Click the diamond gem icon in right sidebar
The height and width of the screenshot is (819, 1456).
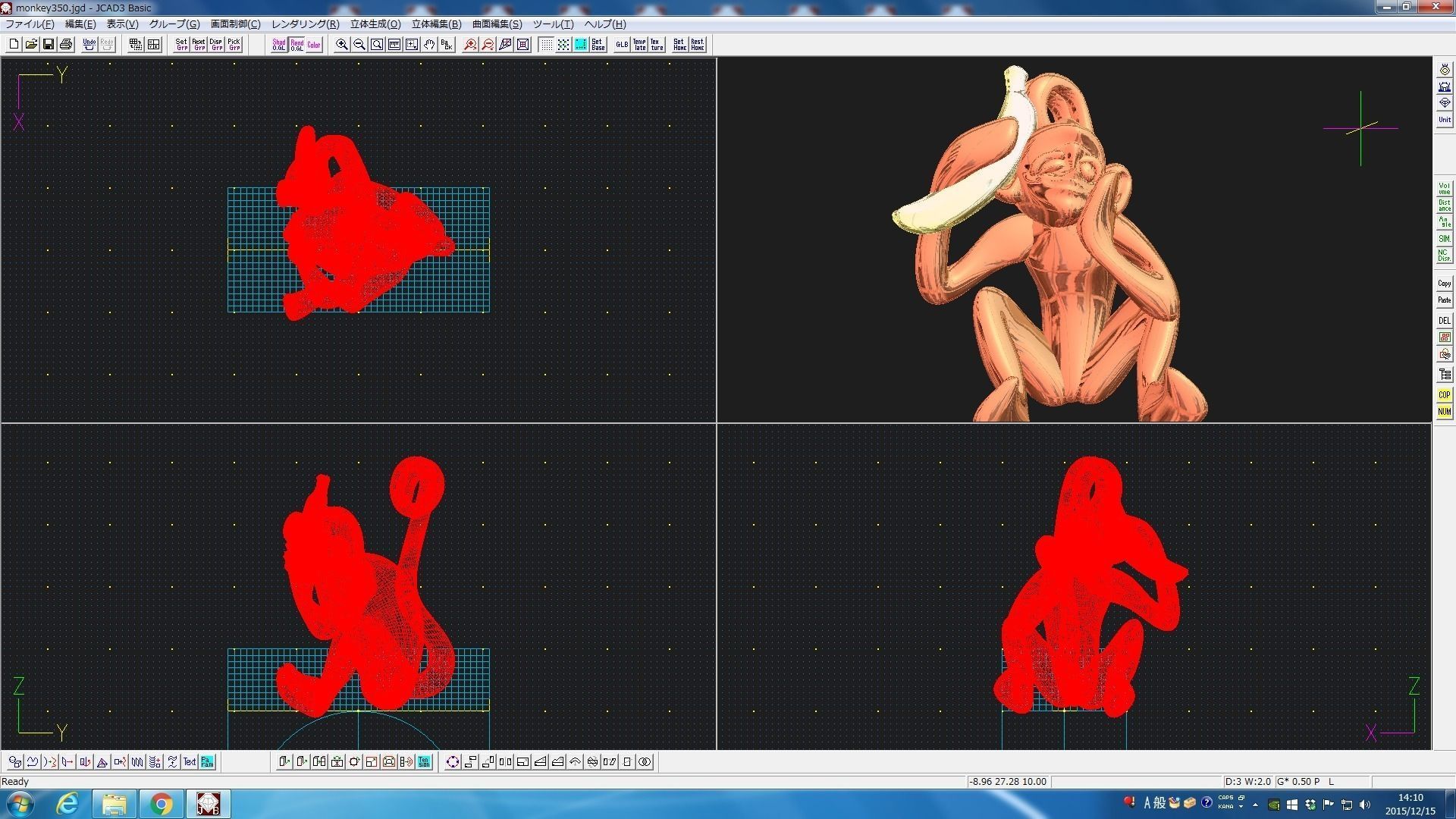click(x=1444, y=103)
